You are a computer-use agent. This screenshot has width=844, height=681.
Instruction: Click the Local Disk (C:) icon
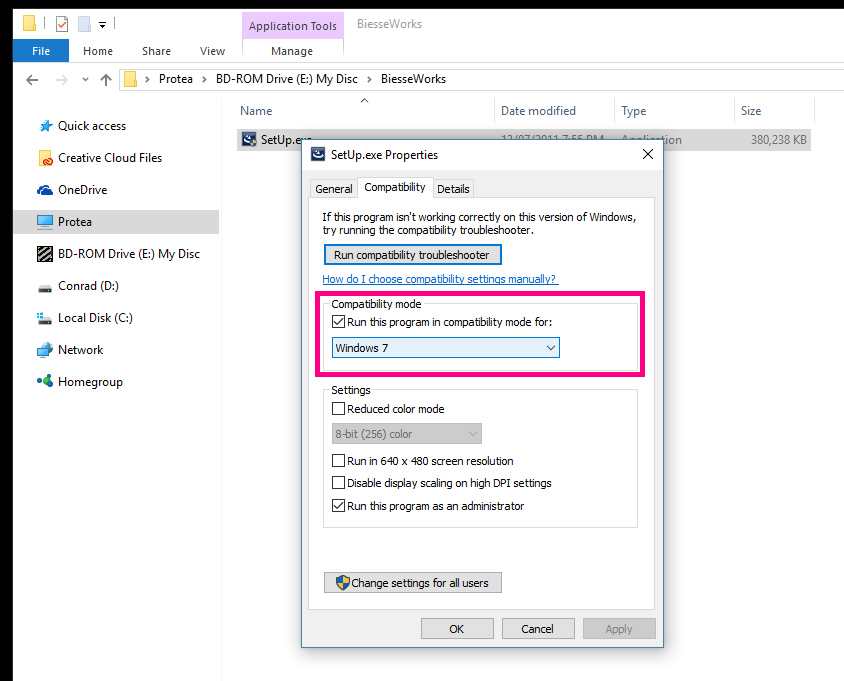point(44,318)
